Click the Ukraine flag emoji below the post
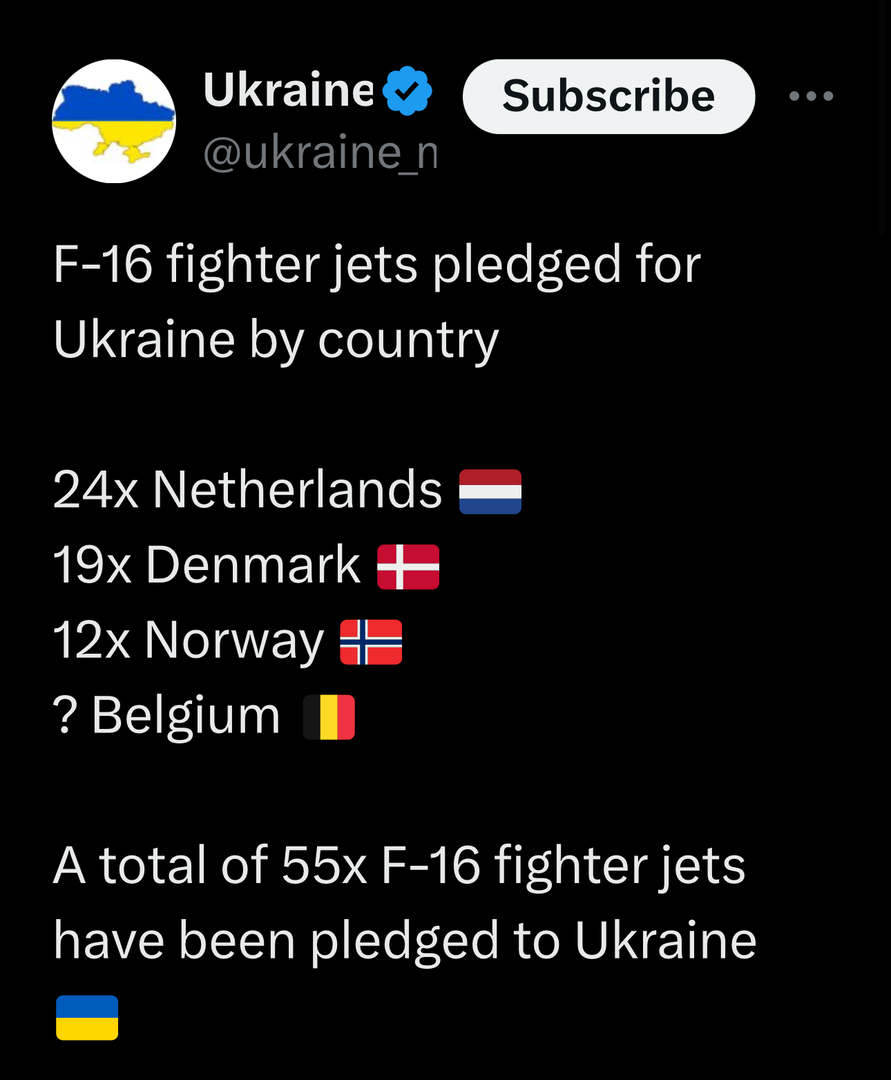 pos(87,1017)
